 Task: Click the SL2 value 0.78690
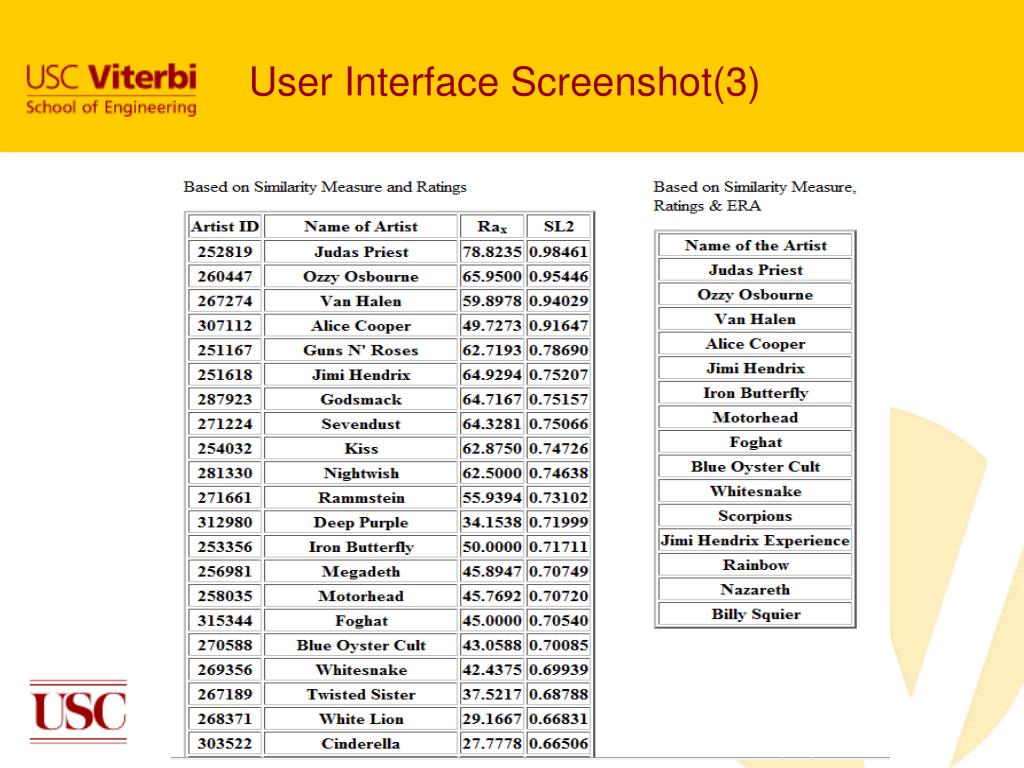[558, 350]
